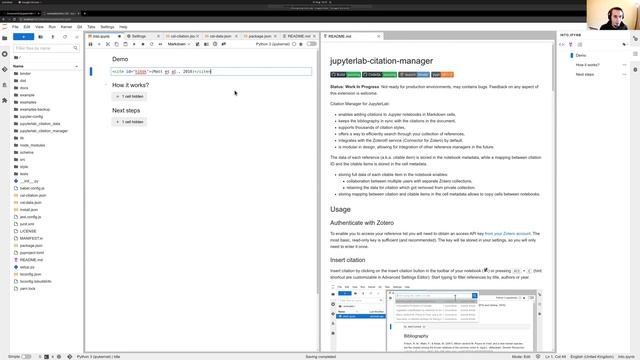The width and height of the screenshot is (640, 360).
Task: Switch to the package.json tab
Action: click(x=259, y=36)
